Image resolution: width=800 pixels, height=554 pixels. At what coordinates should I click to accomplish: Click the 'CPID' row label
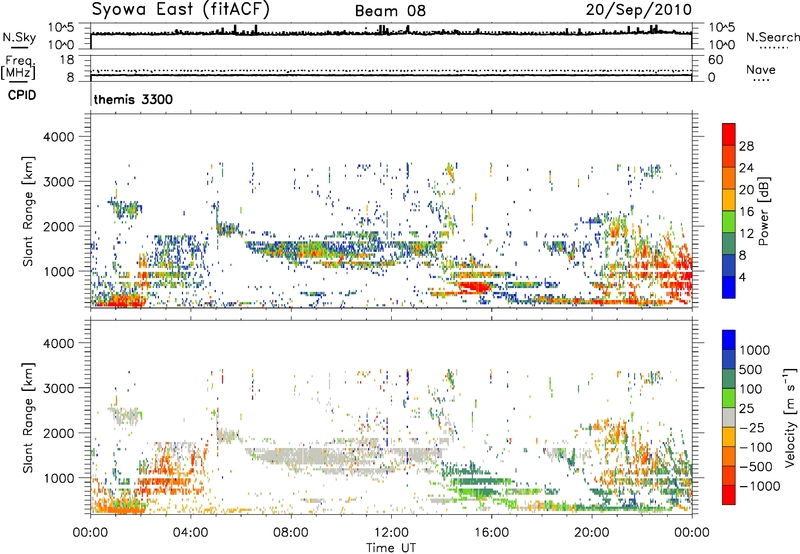pos(22,95)
